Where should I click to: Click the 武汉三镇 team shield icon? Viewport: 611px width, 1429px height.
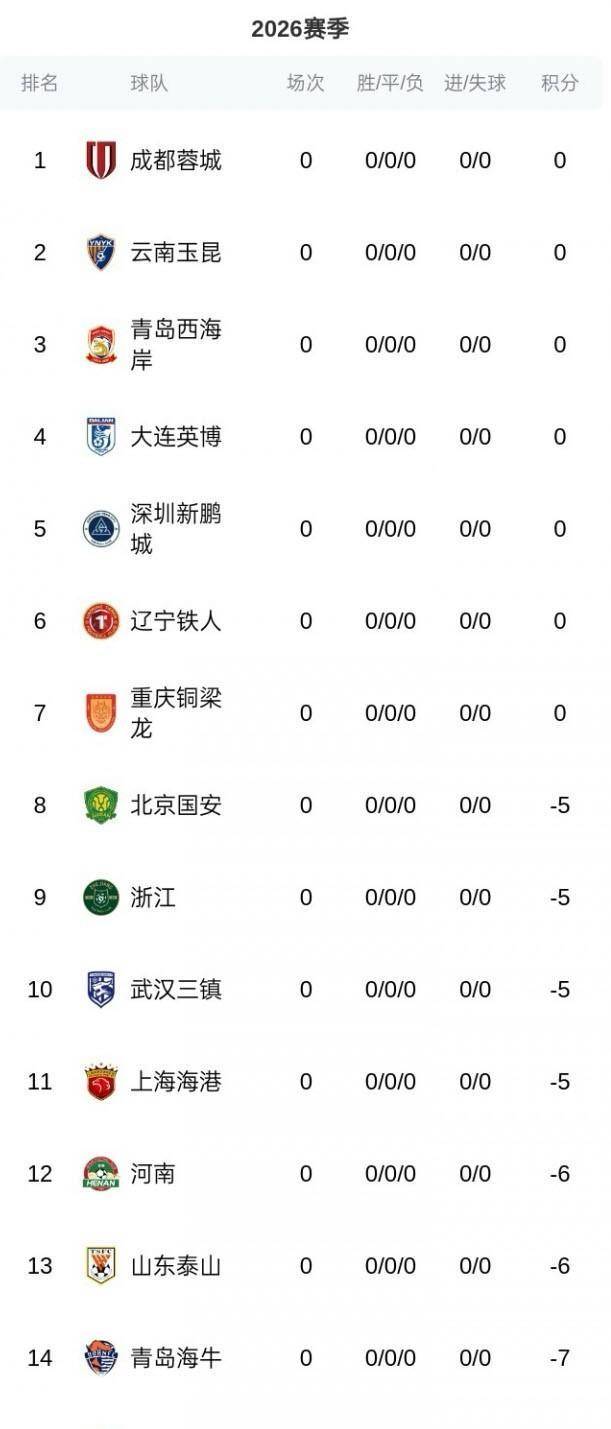click(101, 989)
